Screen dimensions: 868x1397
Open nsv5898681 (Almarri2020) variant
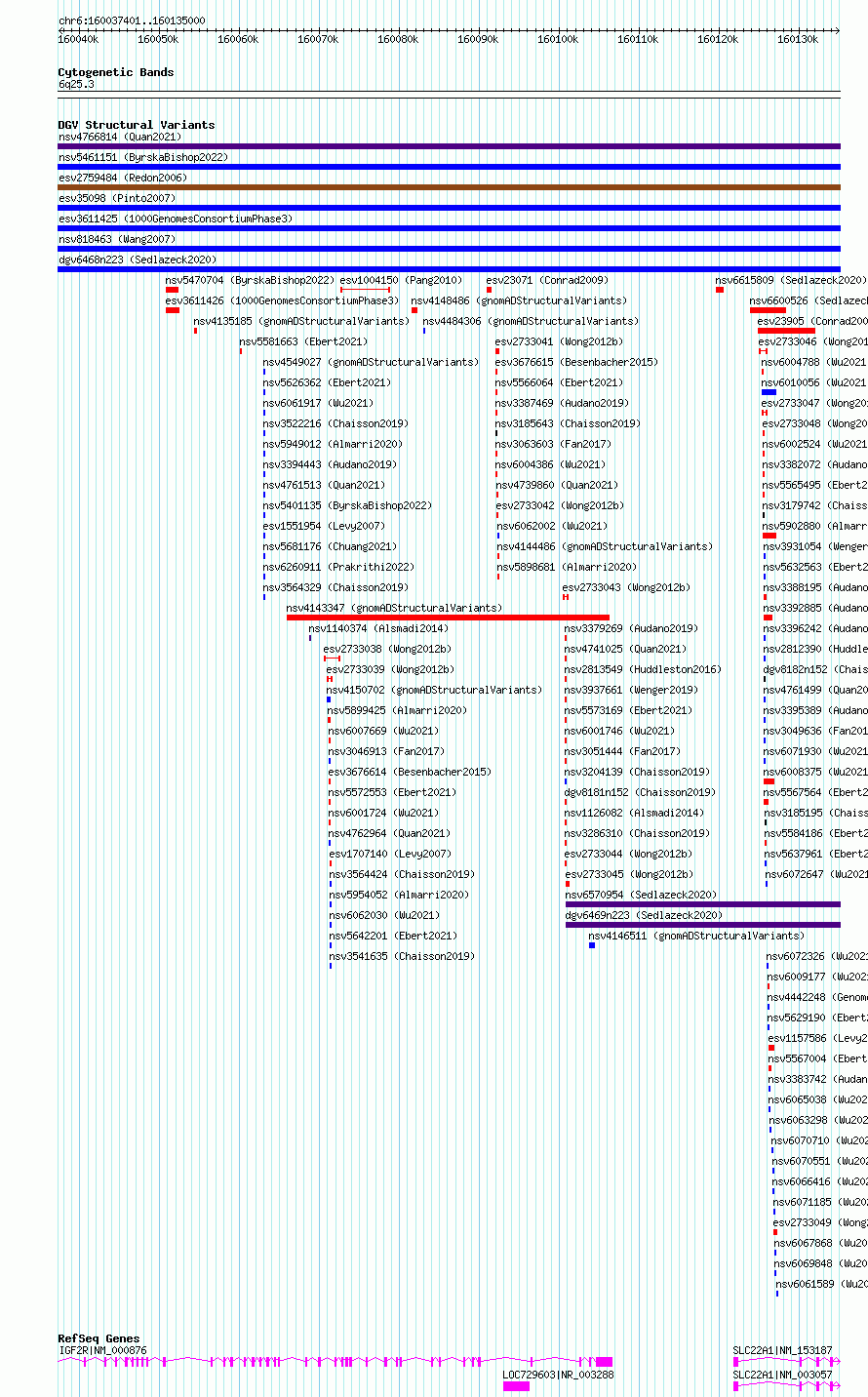click(x=567, y=567)
